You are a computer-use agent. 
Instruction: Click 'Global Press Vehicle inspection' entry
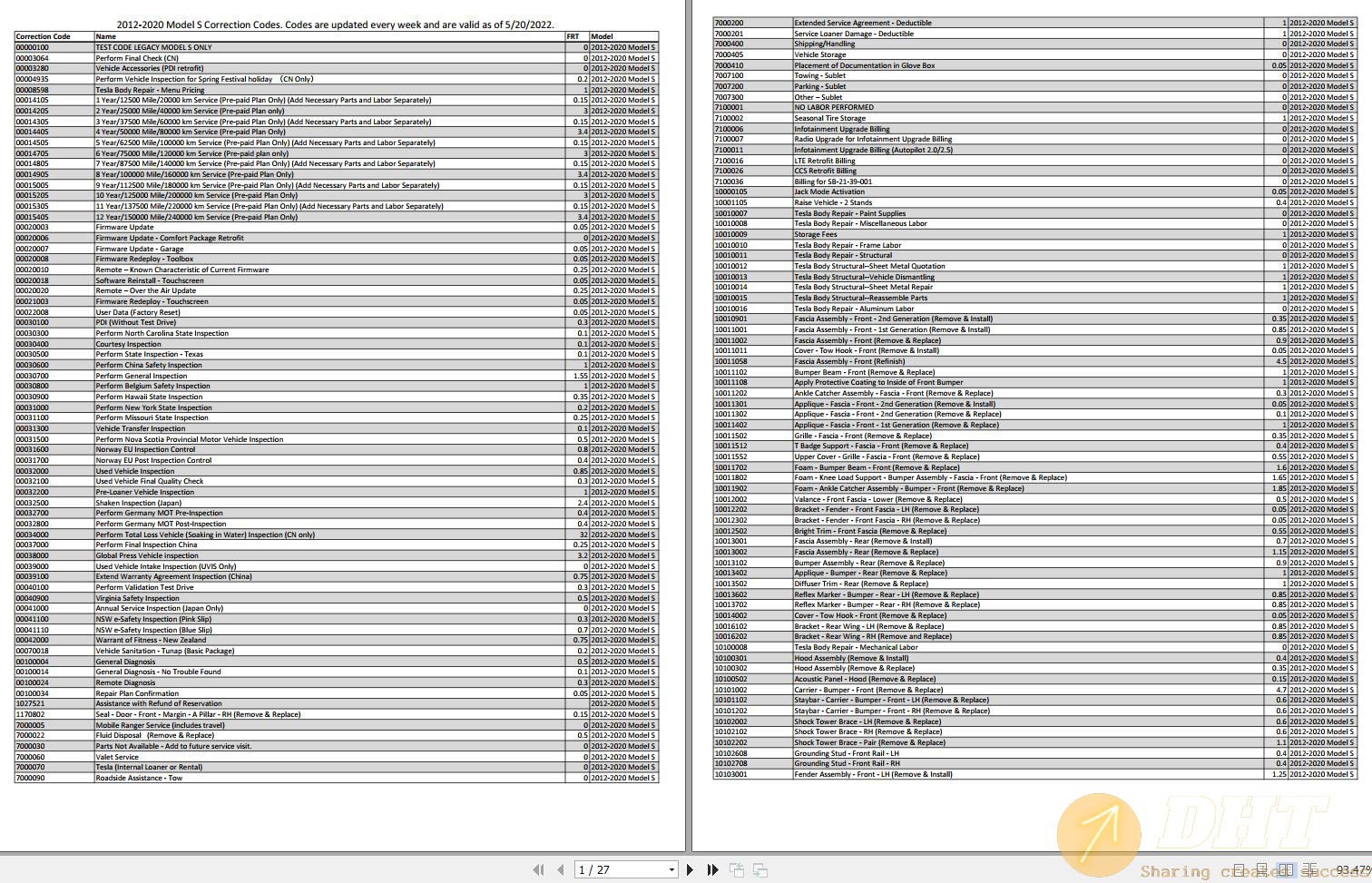147,555
